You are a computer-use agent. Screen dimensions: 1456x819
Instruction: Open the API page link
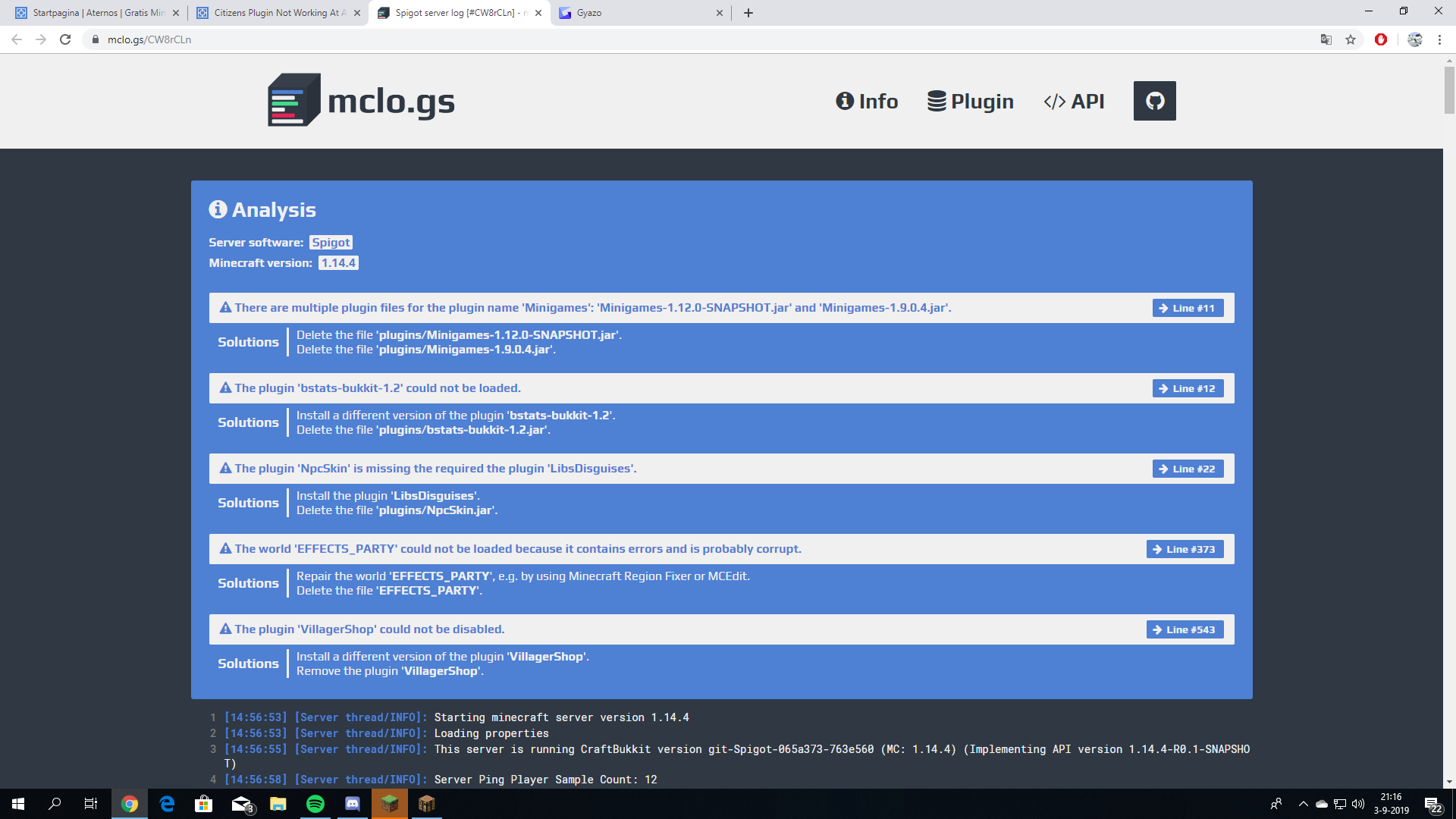pyautogui.click(x=1074, y=101)
